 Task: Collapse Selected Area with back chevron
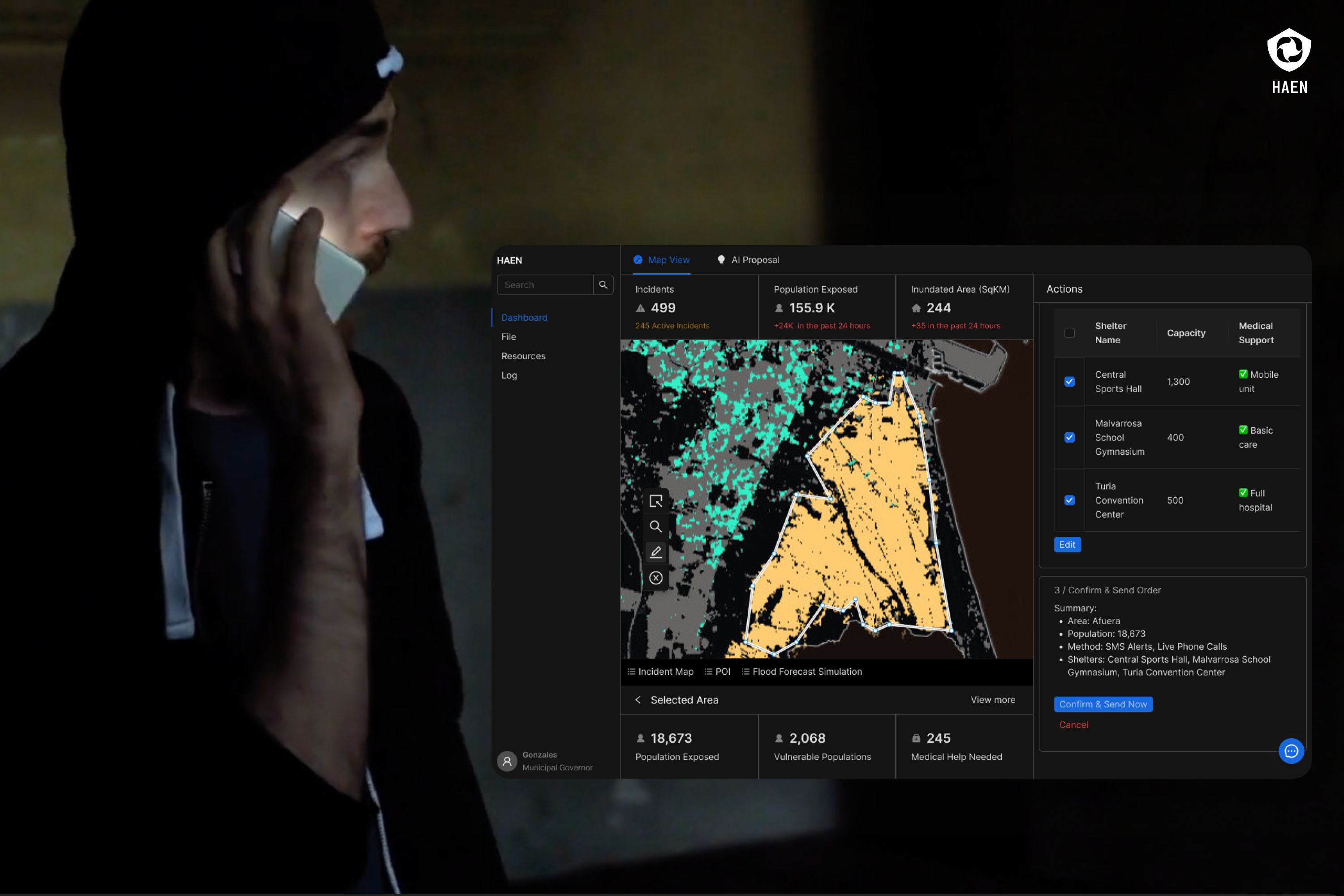[x=638, y=700]
